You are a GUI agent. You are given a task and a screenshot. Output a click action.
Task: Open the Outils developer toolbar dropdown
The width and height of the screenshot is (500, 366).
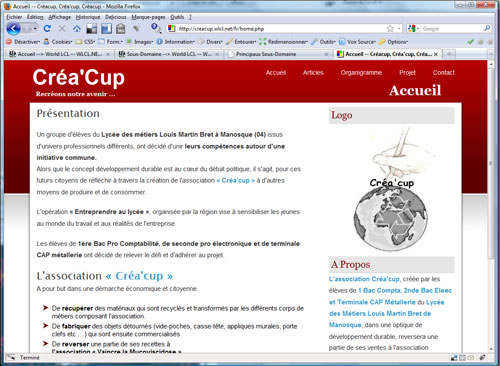tap(323, 42)
